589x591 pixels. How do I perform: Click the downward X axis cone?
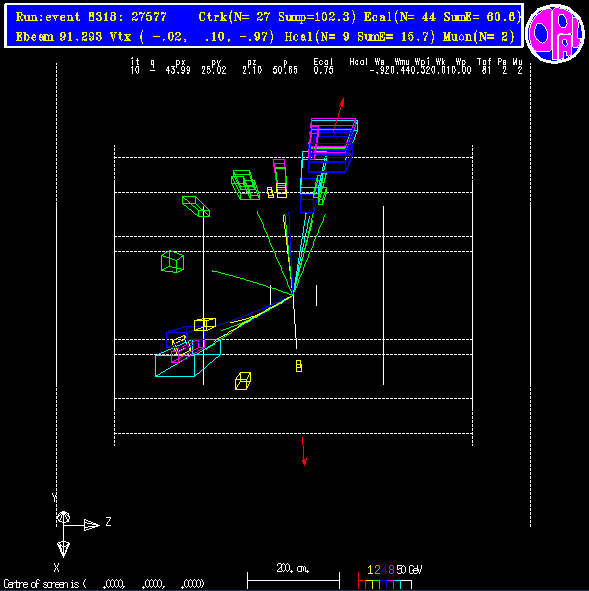[63, 549]
